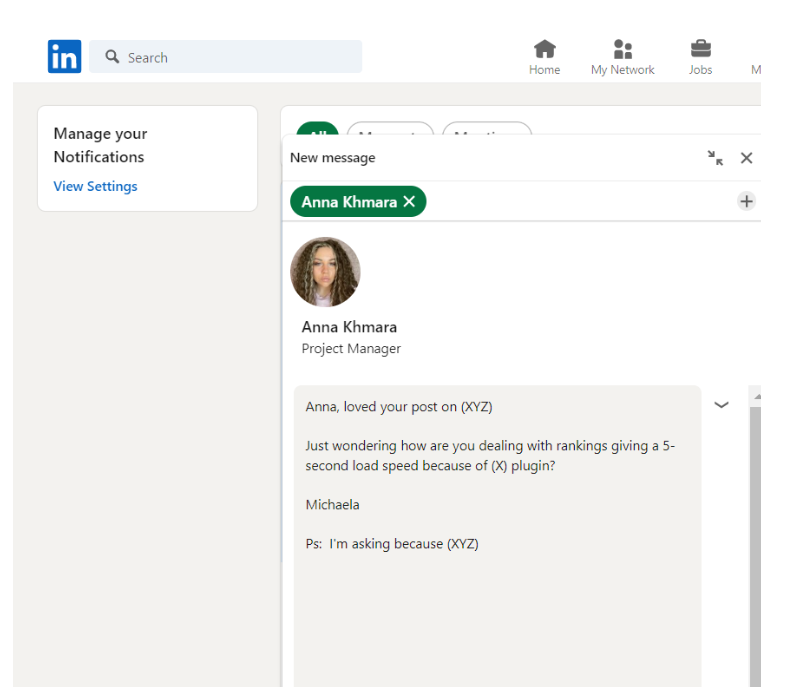
Task: Click the Project Manager subtitle text
Action: pos(351,349)
